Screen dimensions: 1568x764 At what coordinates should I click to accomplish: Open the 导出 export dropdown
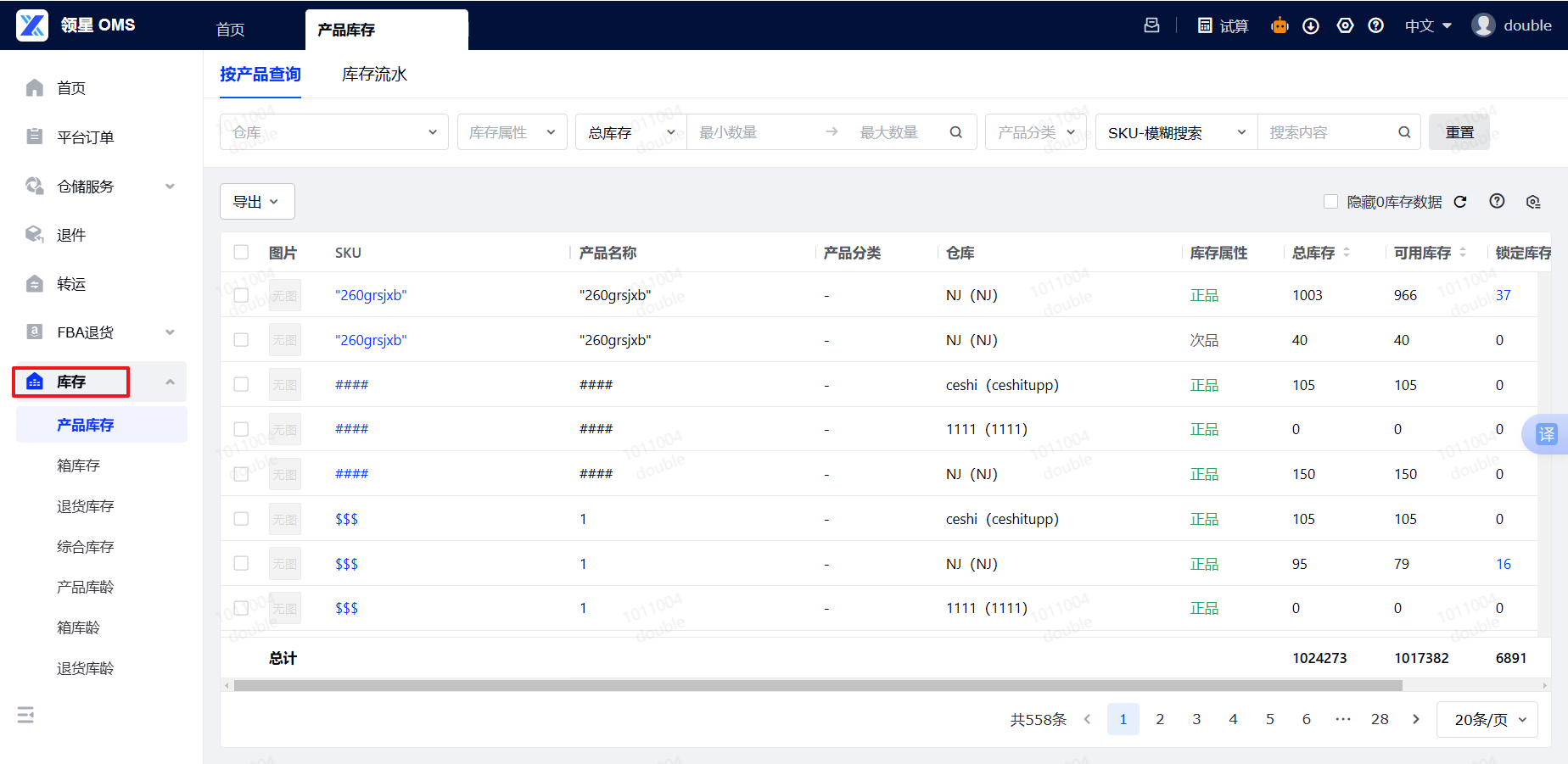pos(257,202)
